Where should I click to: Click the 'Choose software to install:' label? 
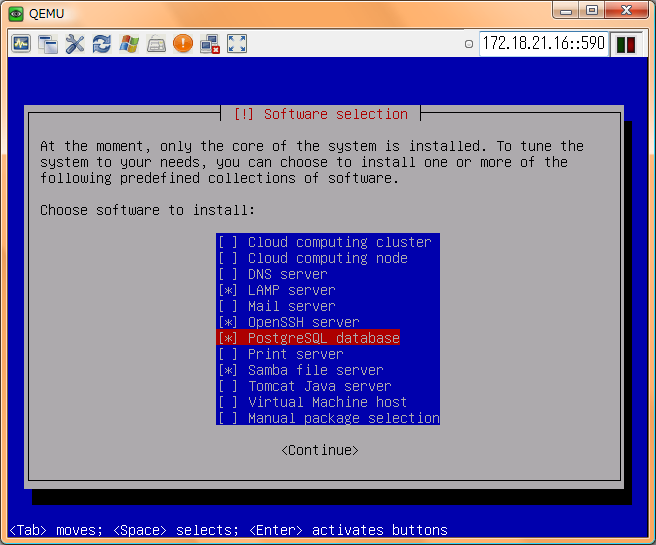click(x=147, y=210)
